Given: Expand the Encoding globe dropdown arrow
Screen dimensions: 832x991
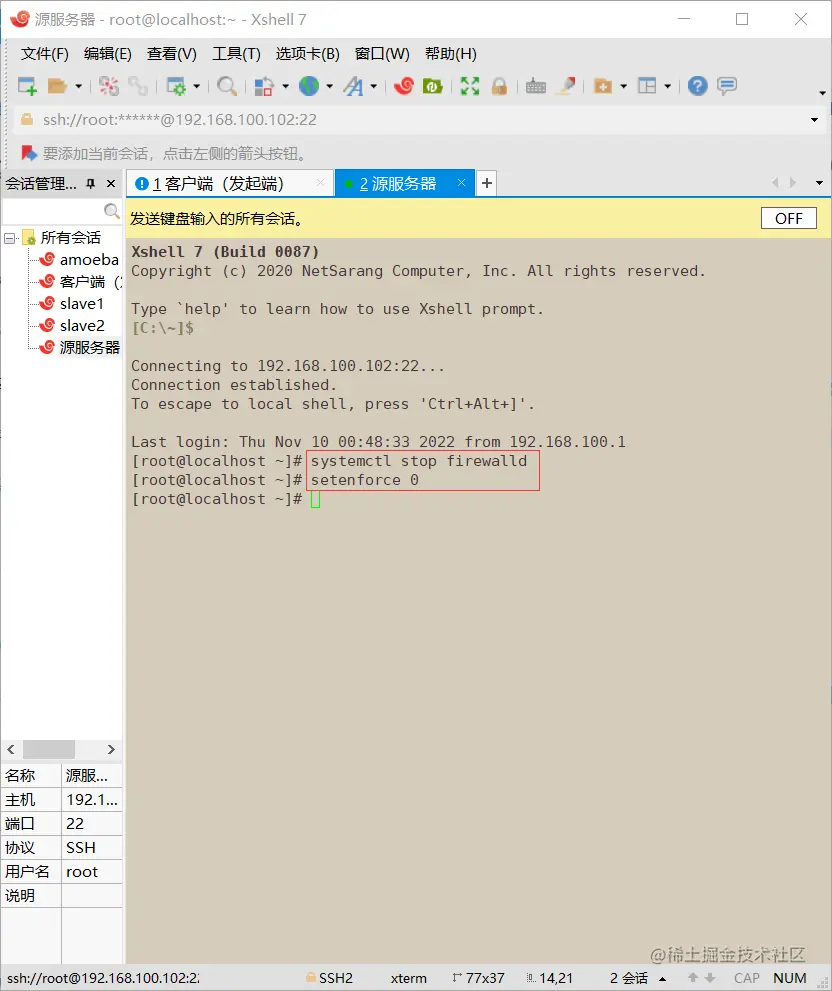Looking at the screenshot, I should pyautogui.click(x=329, y=86).
